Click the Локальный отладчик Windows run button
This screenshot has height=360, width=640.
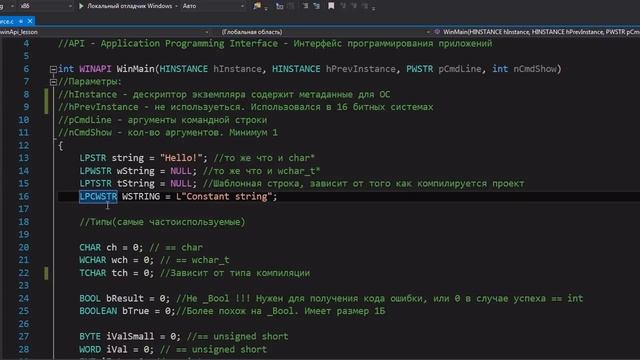pos(125,6)
